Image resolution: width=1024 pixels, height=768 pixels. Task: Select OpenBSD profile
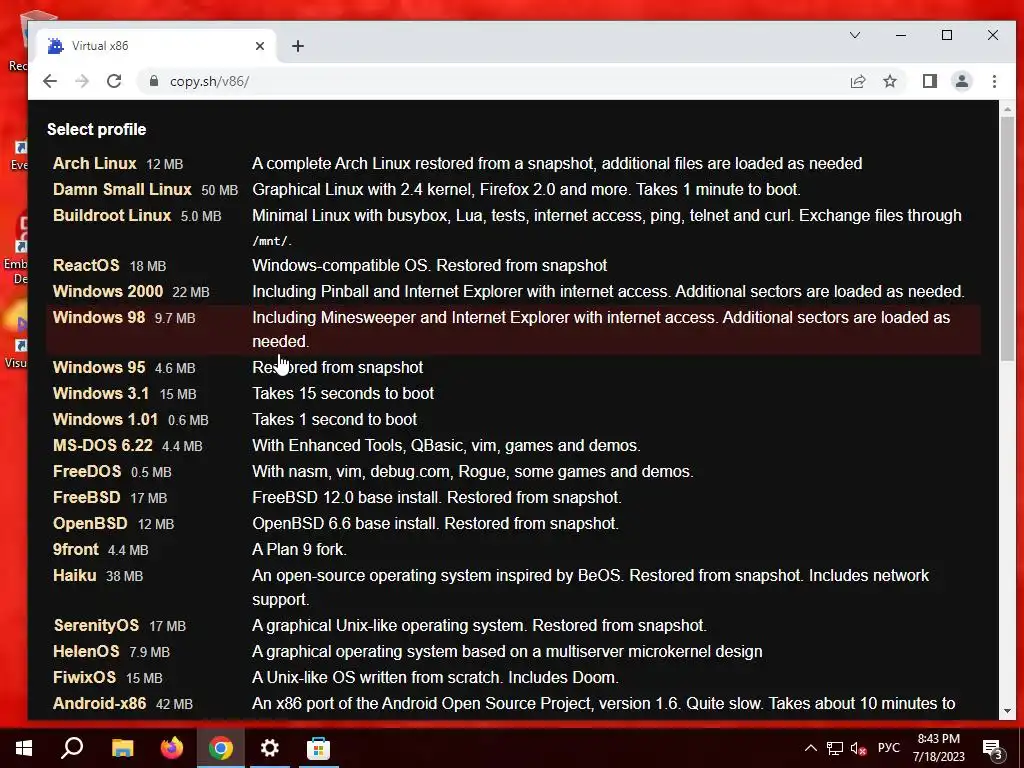90,524
